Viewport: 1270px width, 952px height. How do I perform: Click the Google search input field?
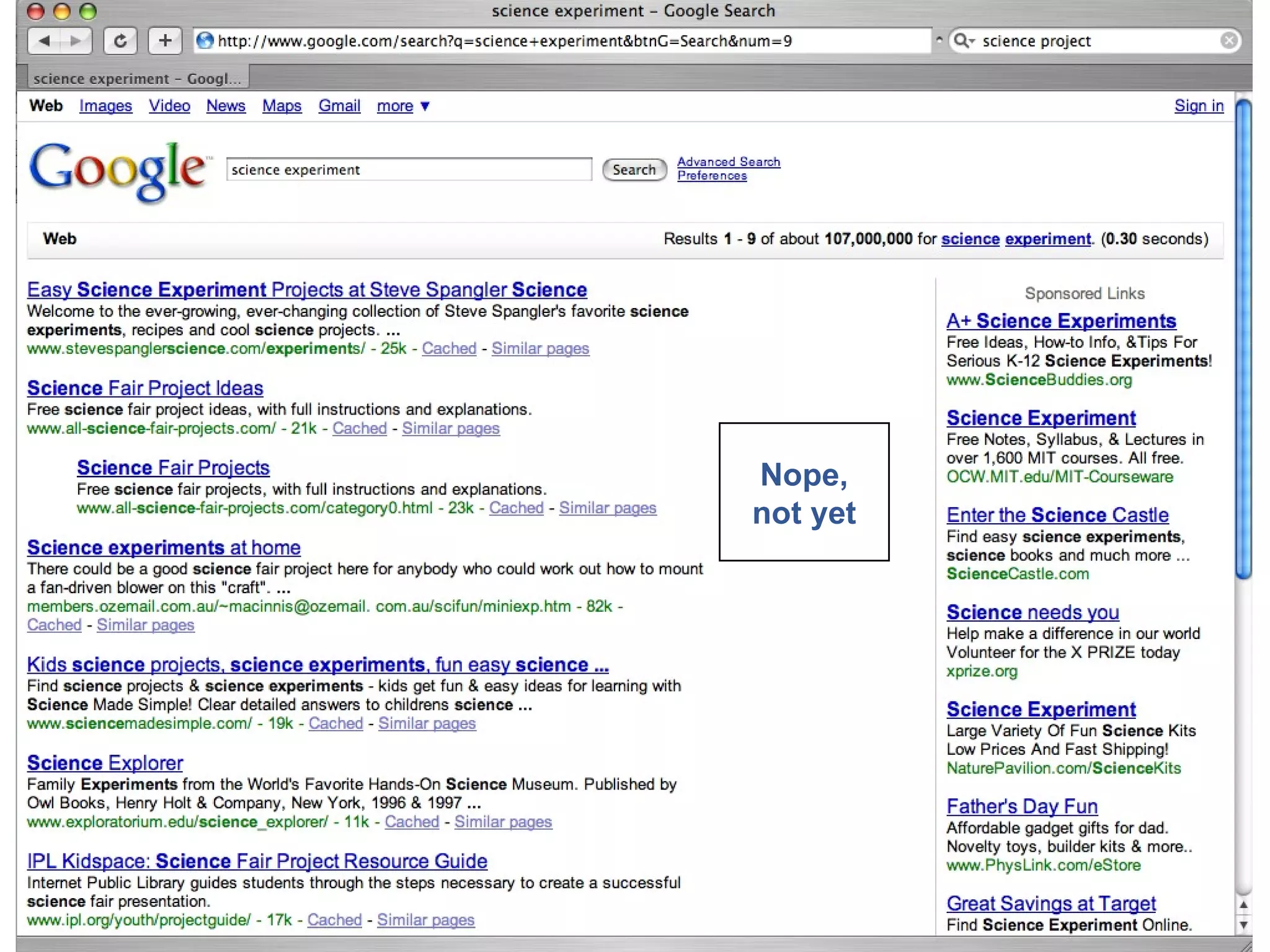(409, 170)
